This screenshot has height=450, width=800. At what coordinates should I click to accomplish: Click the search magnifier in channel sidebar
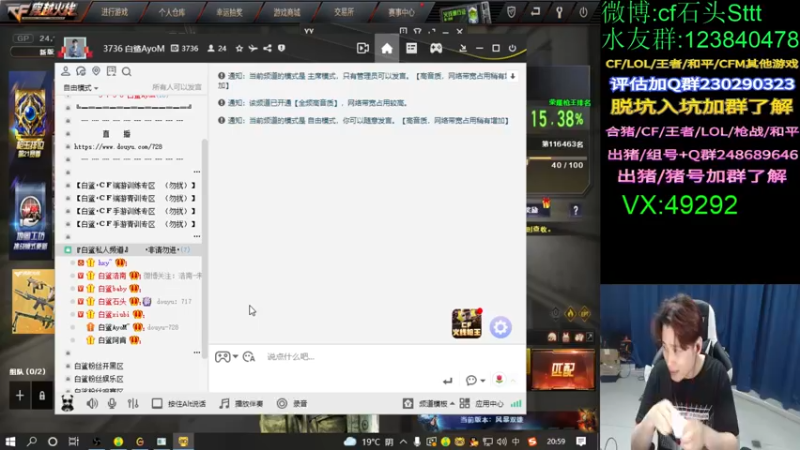127,71
